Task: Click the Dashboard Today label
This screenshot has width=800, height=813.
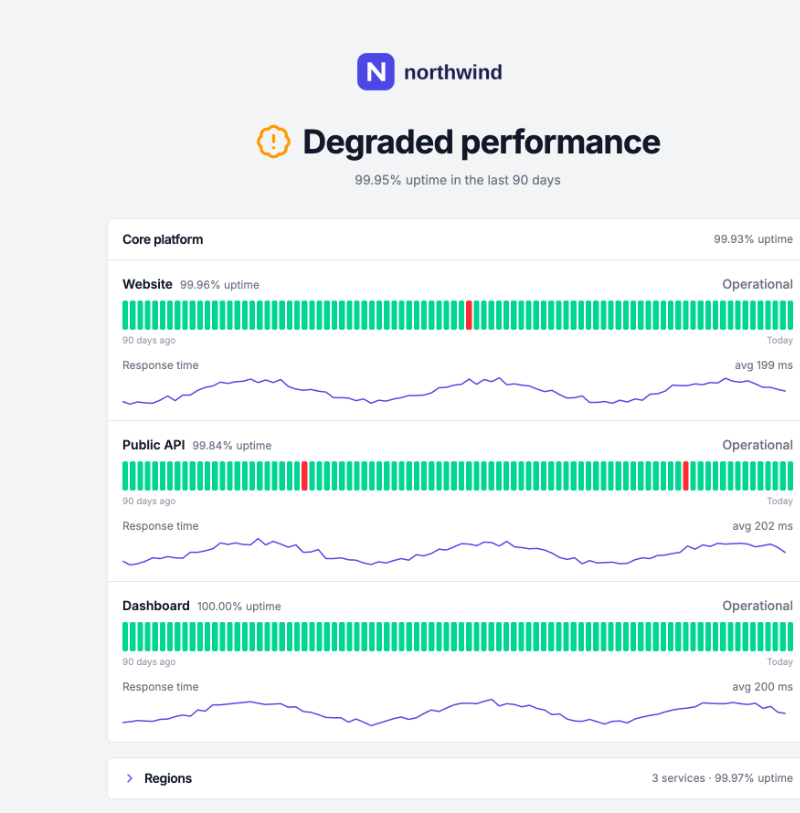Action: 780,662
